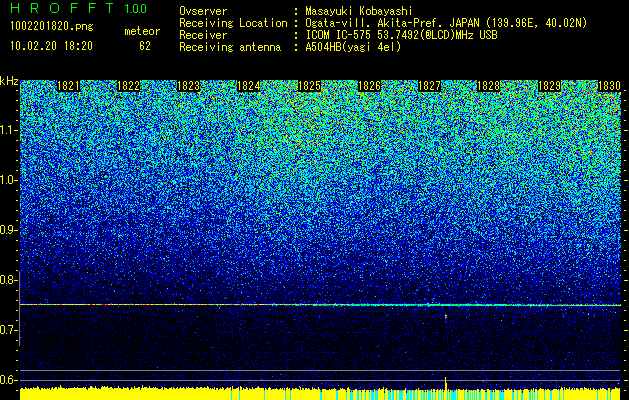Click the 1821 time marker
Viewport: 629px width, 400px height.
pos(68,86)
